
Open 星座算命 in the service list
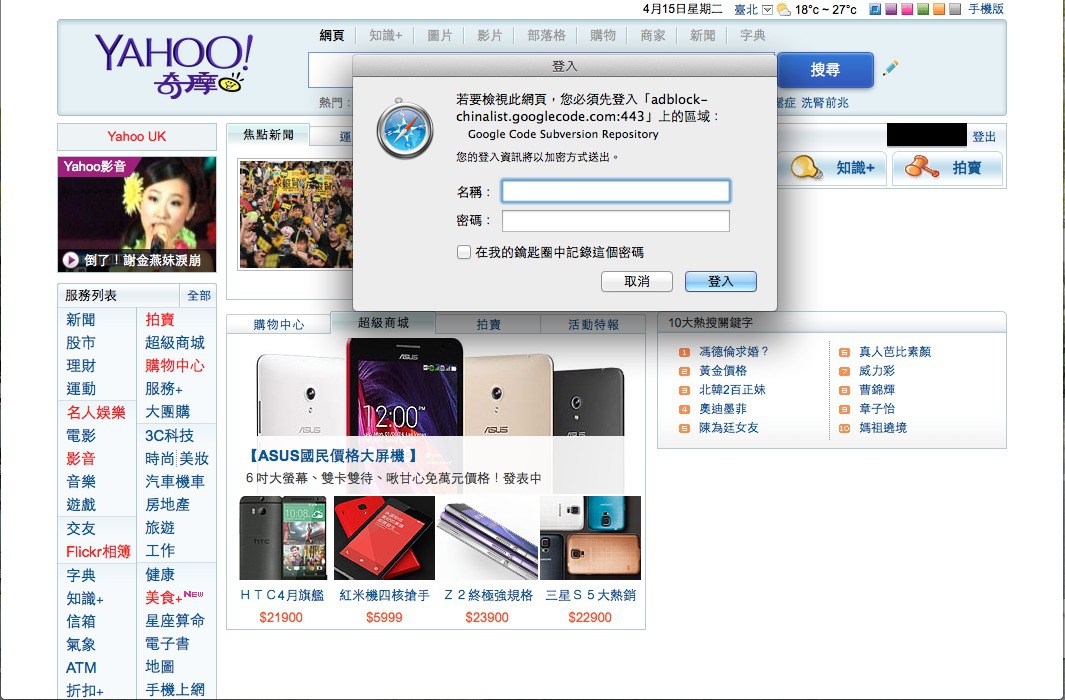(x=175, y=621)
